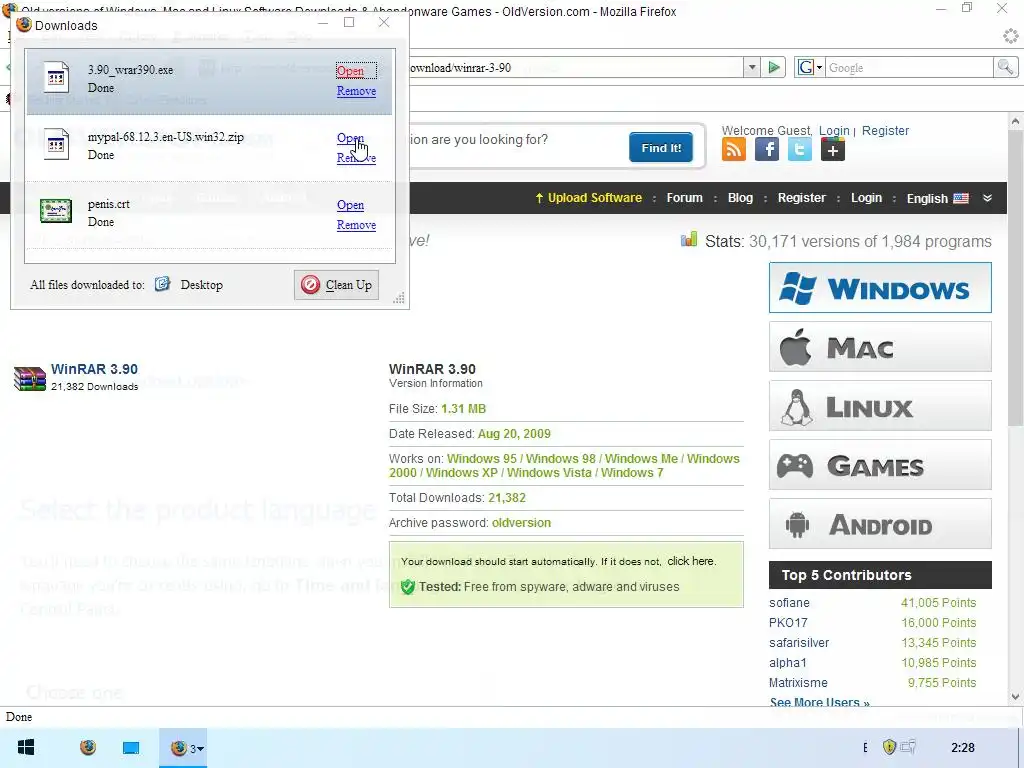The height and width of the screenshot is (768, 1024).
Task: Open the blue desktop taskbar icon
Action: point(131,748)
